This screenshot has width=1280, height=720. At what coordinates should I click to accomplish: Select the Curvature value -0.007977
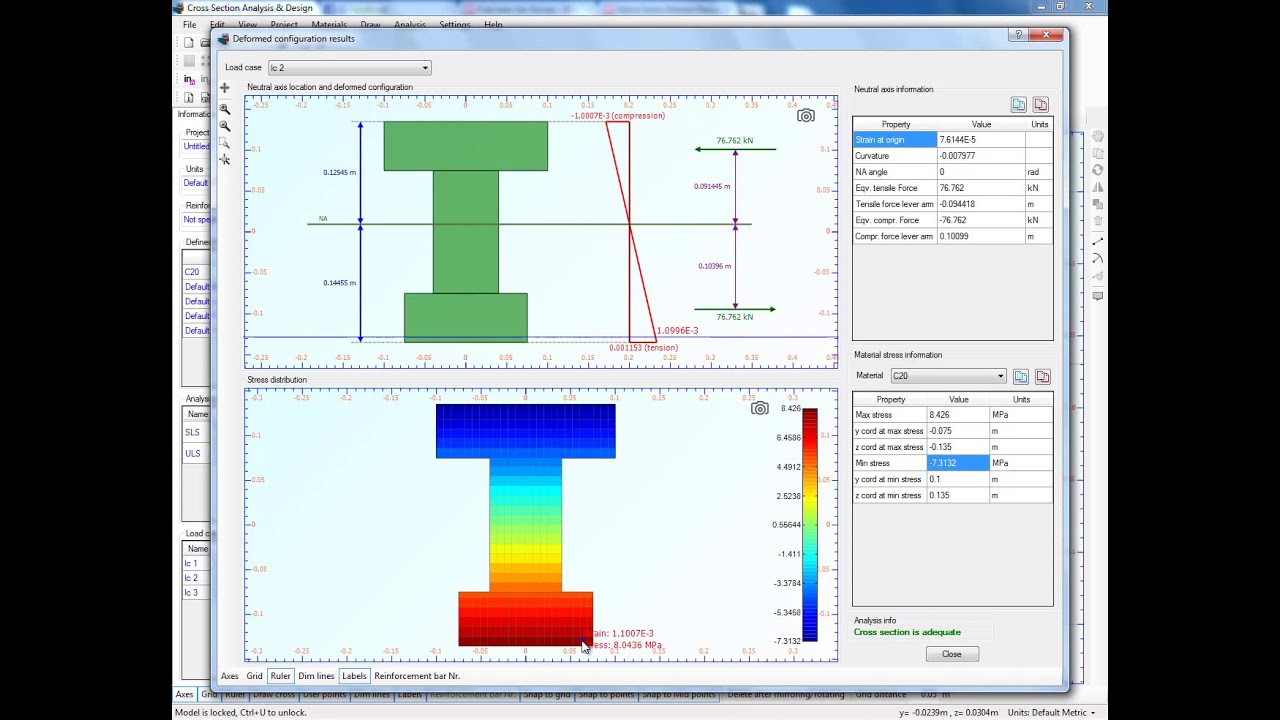[980, 156]
